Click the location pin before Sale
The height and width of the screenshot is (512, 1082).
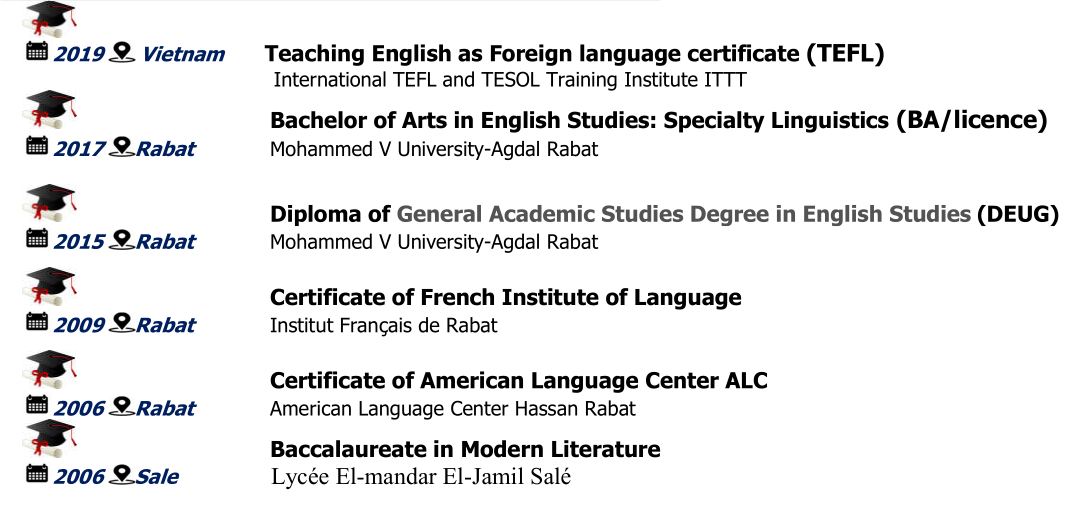(122, 475)
